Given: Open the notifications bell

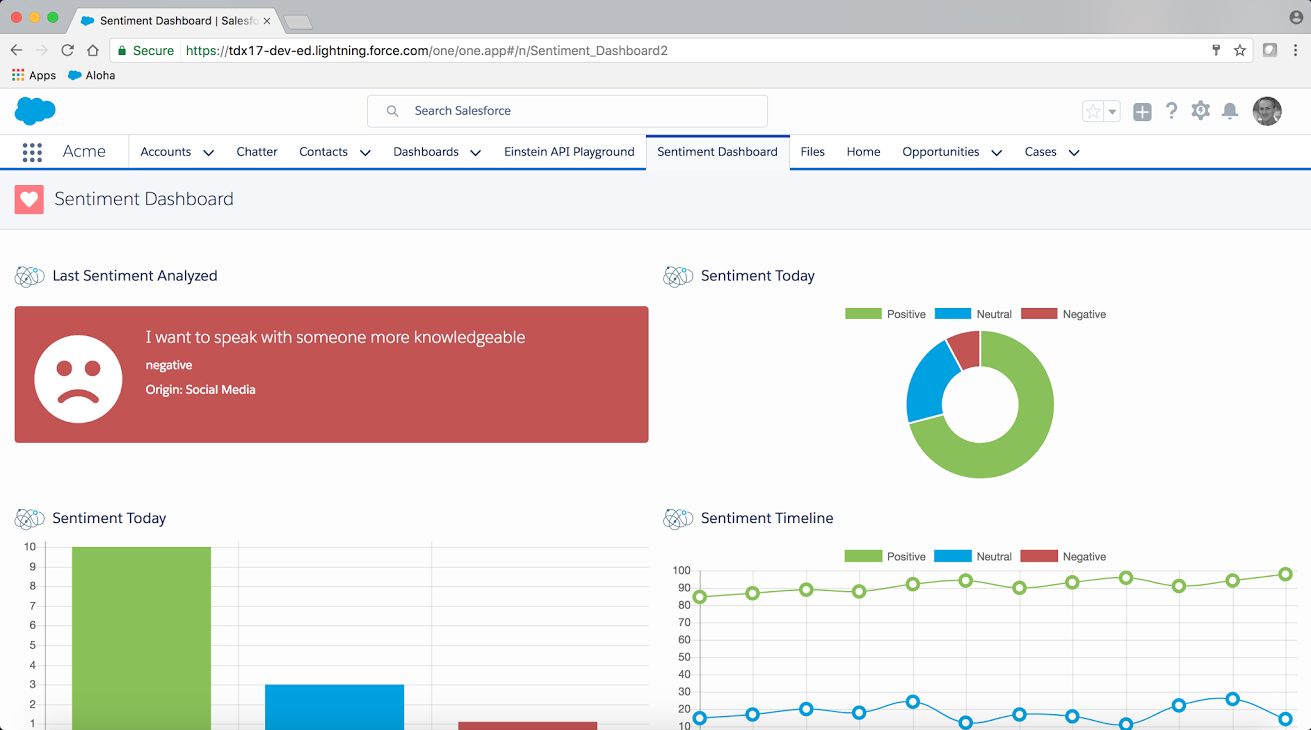Looking at the screenshot, I should click(x=1230, y=111).
